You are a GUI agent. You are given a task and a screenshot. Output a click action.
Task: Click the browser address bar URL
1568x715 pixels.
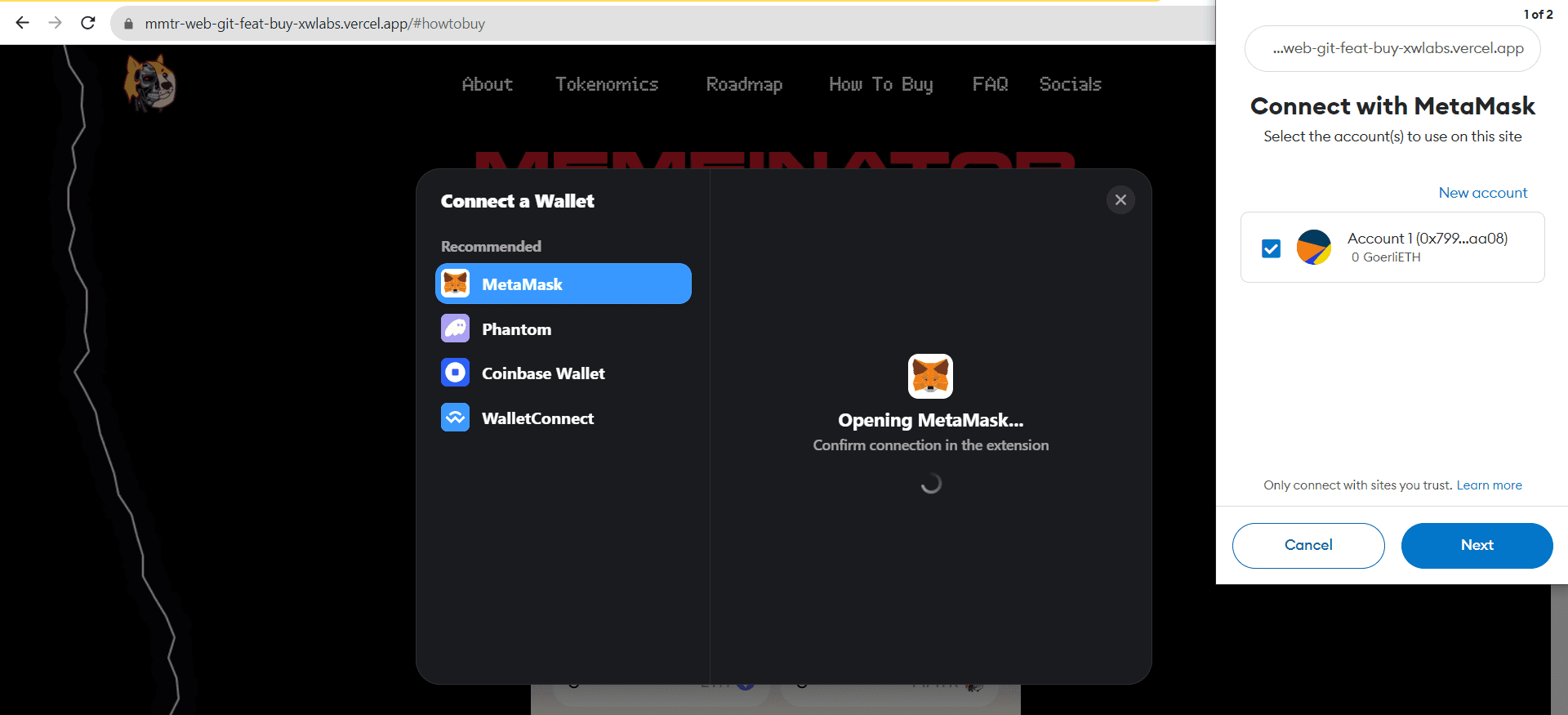pos(314,24)
